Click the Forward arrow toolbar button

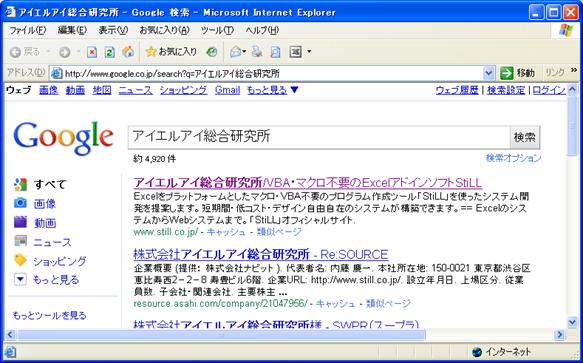click(x=64, y=52)
